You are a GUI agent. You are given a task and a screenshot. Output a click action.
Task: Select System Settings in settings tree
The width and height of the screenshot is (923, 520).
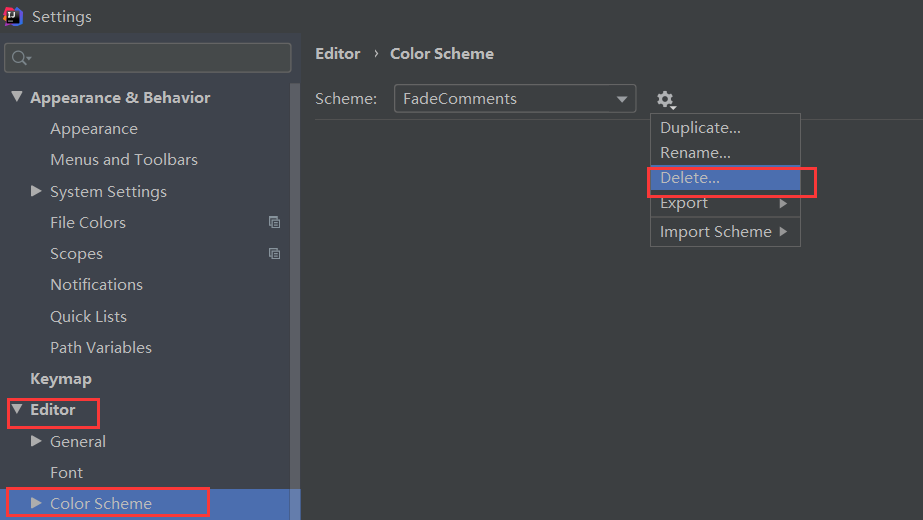[108, 191]
